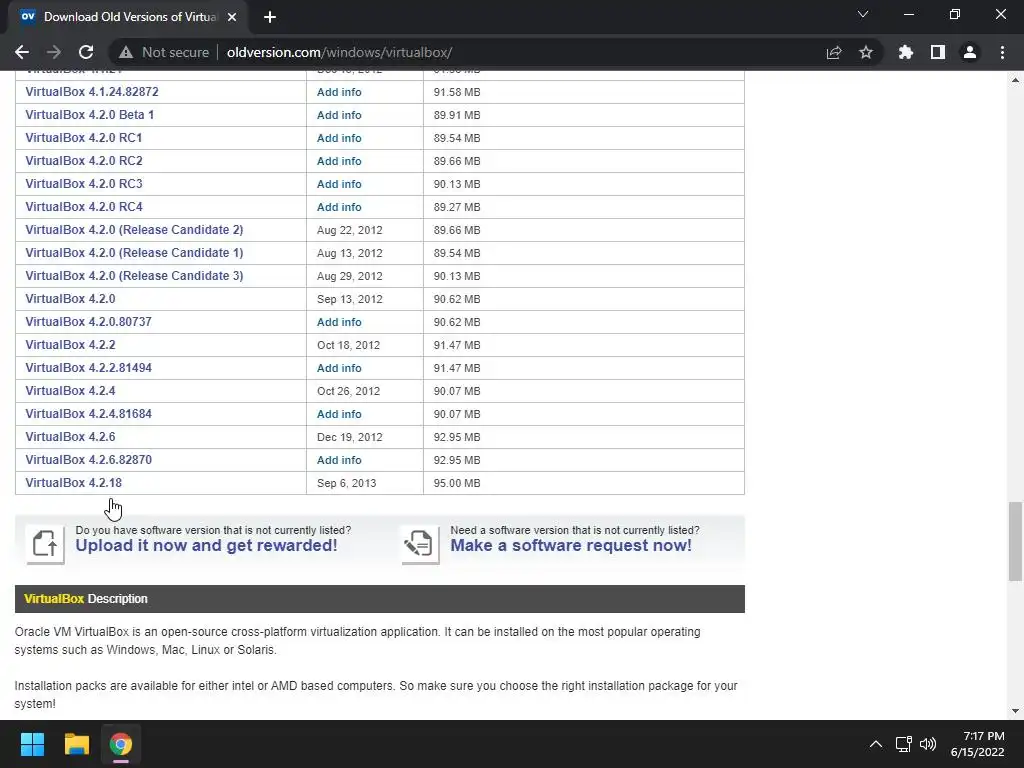Screen dimensions: 1024x768
Task: Open VirtualBox 4.2.0 RC3 link
Action: [x=84, y=184]
